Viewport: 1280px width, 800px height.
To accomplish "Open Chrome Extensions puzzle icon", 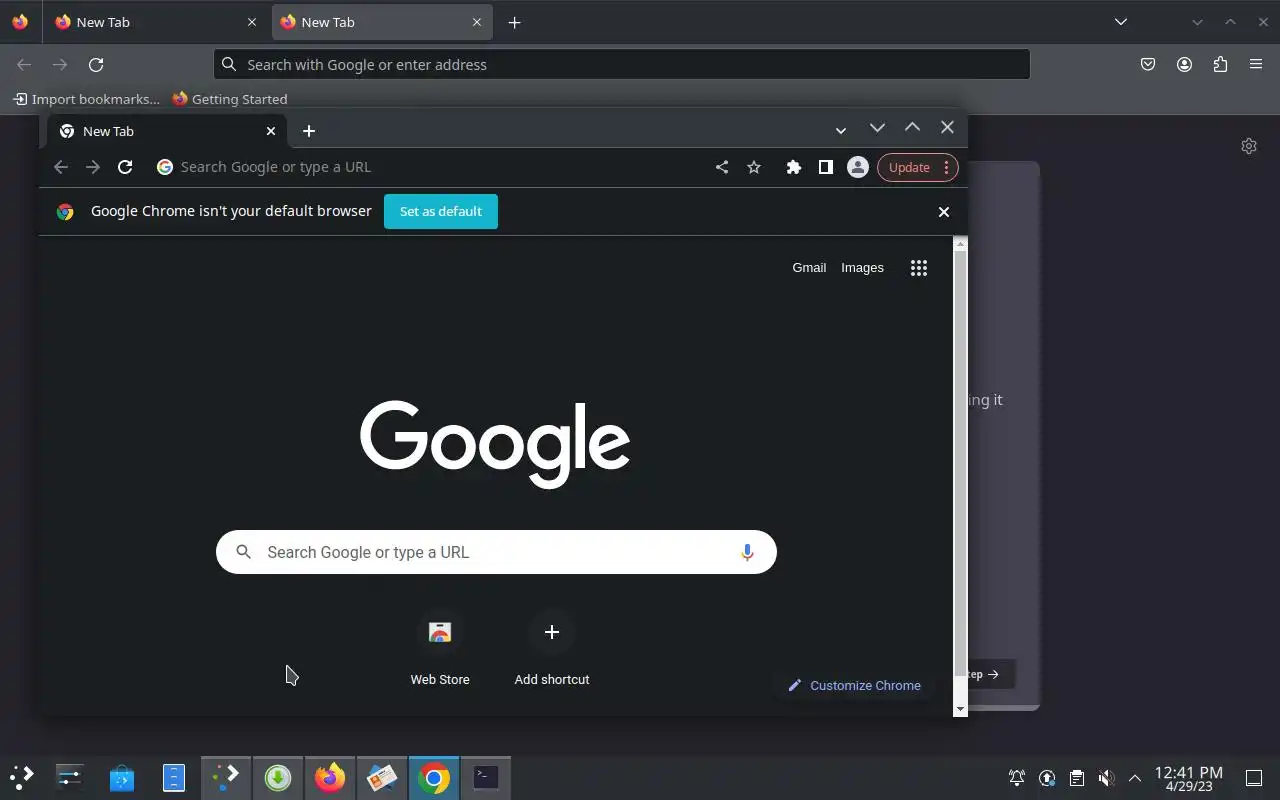I will pyautogui.click(x=793, y=167).
